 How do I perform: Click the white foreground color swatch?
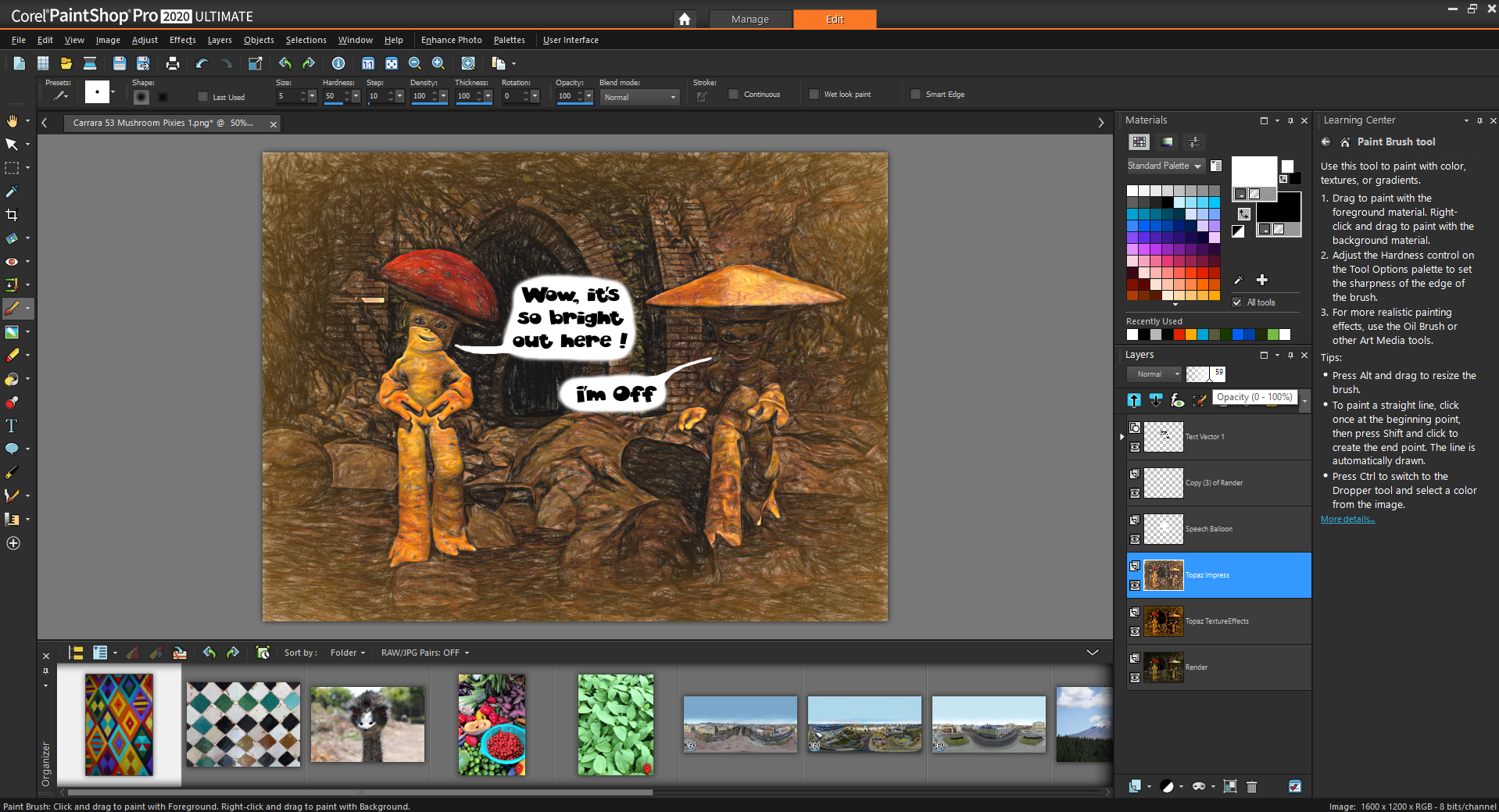tap(1254, 171)
